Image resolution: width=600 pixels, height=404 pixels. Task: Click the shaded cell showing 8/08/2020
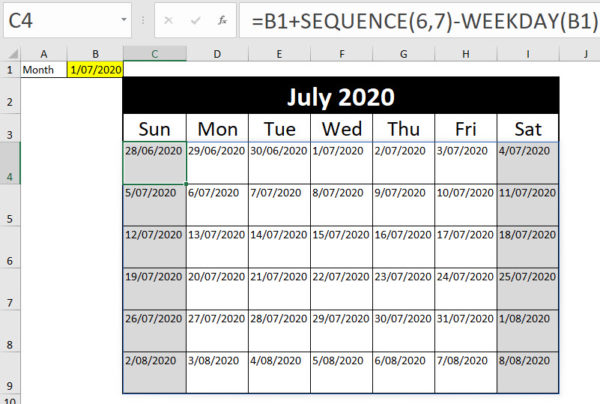(528, 373)
